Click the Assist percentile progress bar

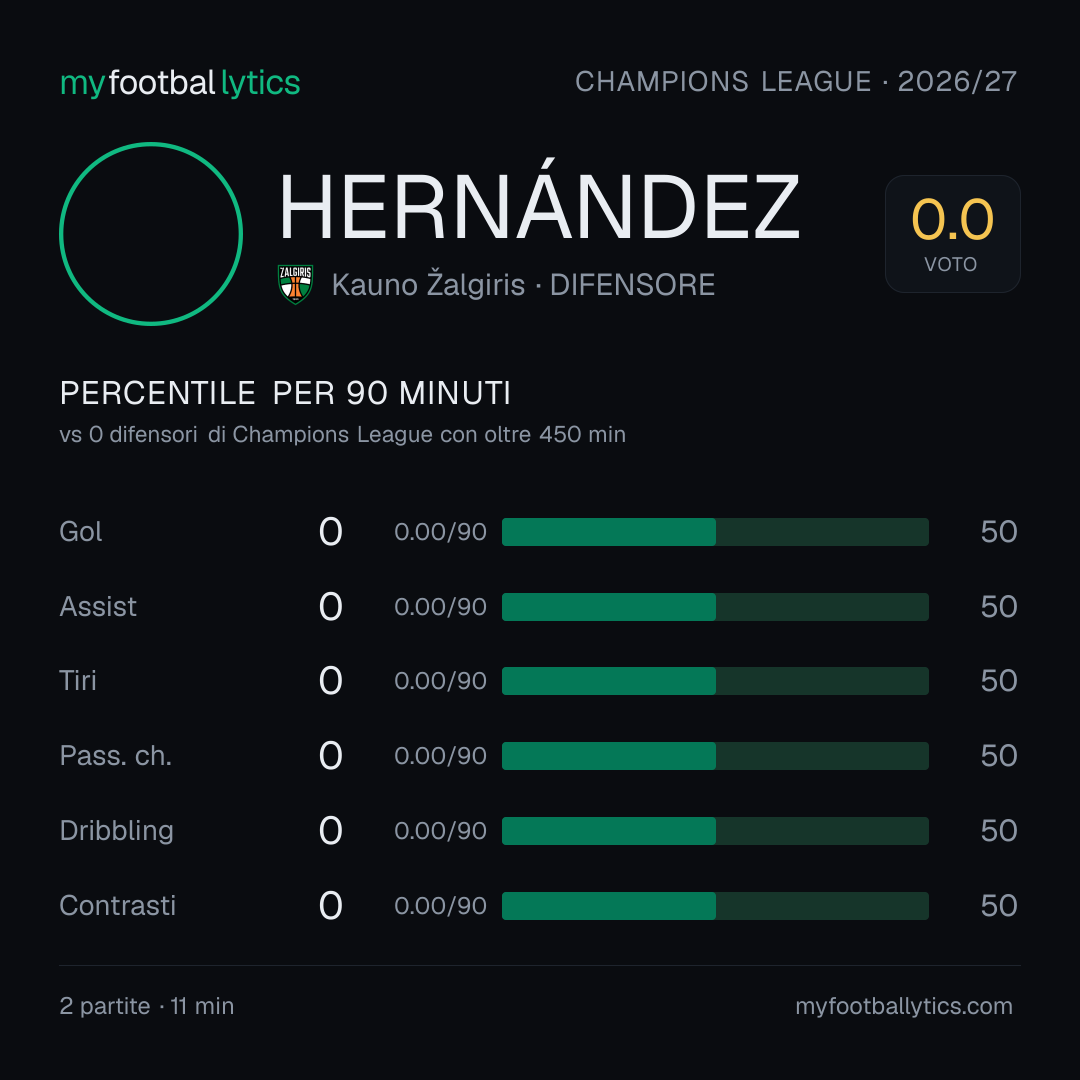tap(715, 607)
